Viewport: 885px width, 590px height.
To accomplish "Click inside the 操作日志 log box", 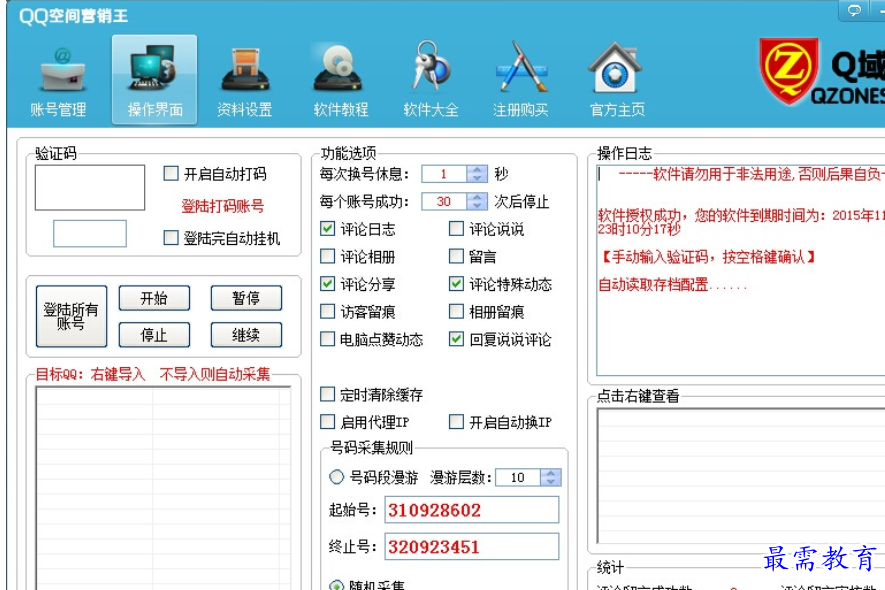I will (741, 270).
